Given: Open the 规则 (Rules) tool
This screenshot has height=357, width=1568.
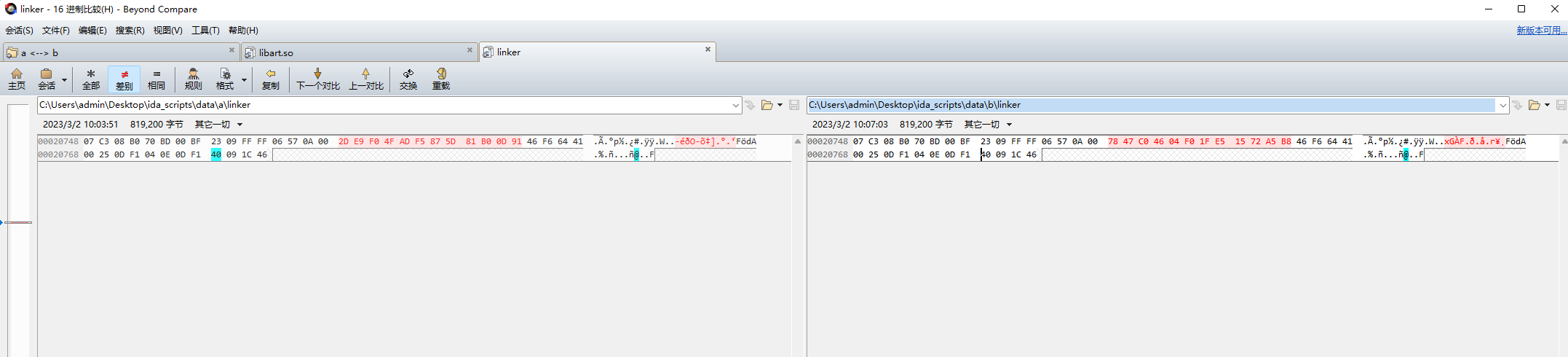Looking at the screenshot, I should [x=193, y=79].
